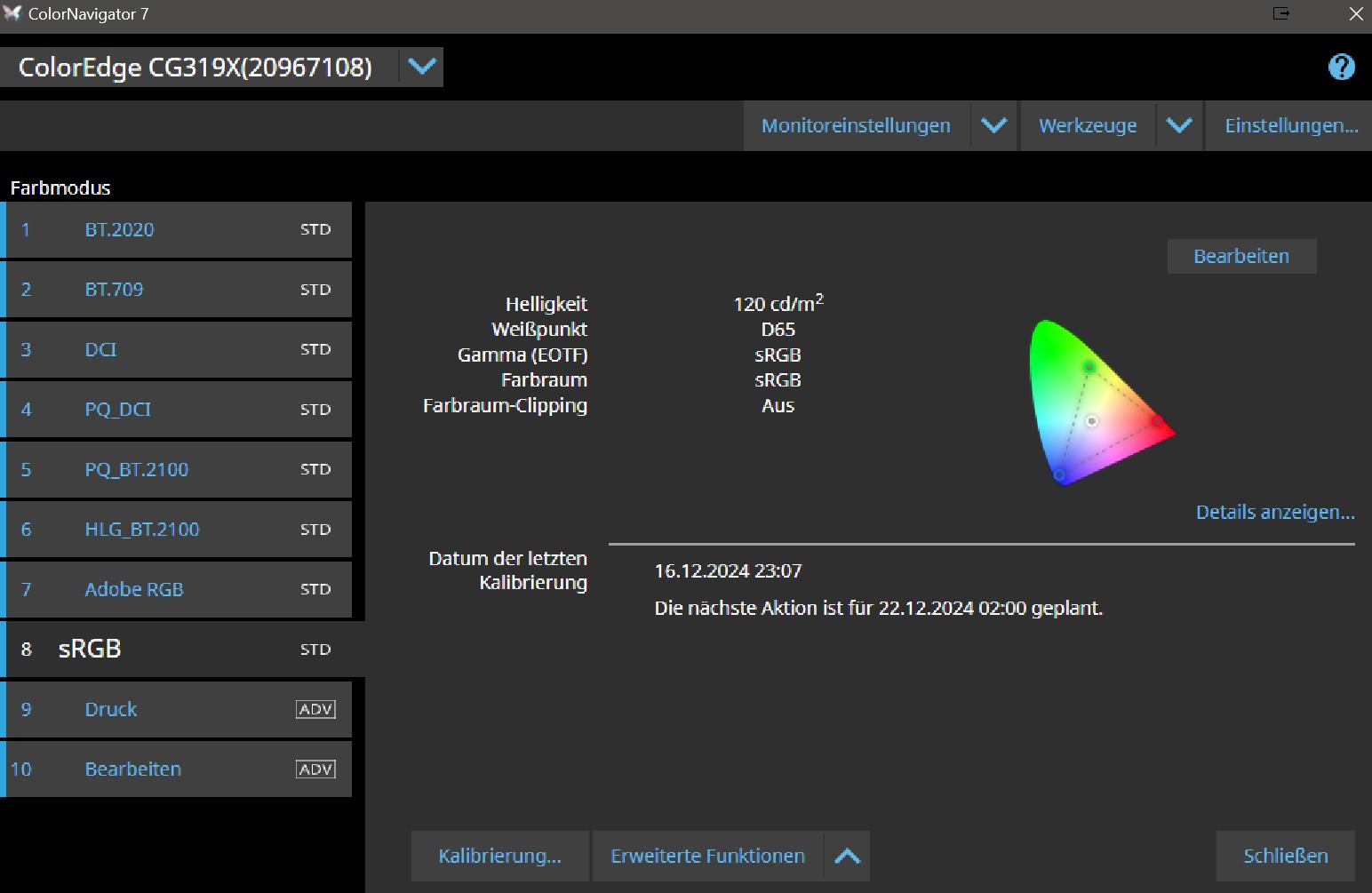
Task: Click the next scheduled action text
Action: (x=879, y=609)
